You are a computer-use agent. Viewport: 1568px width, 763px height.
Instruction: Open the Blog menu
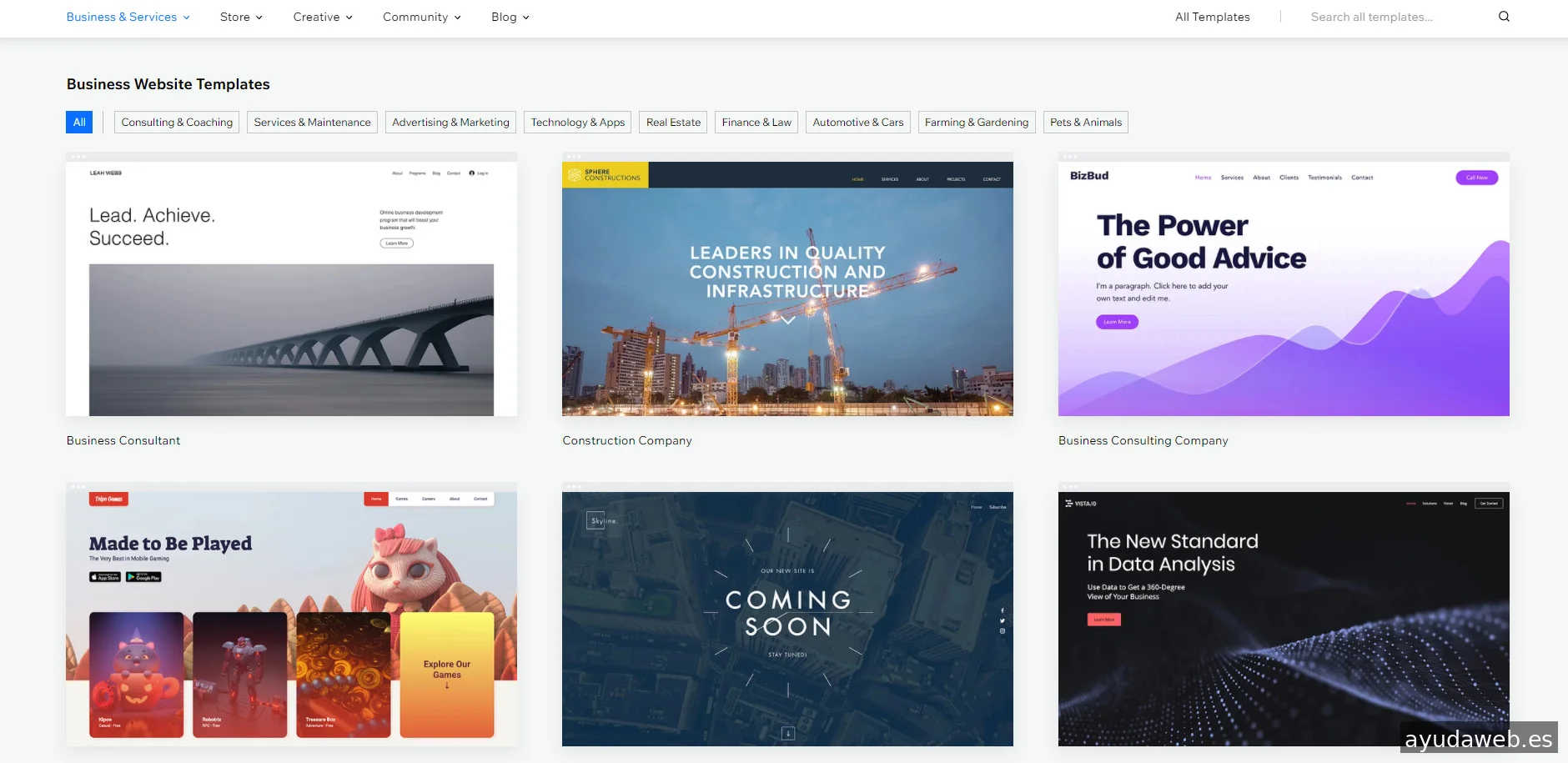pyautogui.click(x=510, y=17)
